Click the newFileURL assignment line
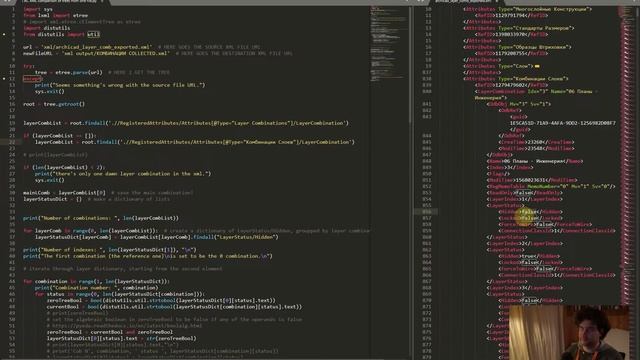The width and height of the screenshot is (640, 360). (x=157, y=53)
